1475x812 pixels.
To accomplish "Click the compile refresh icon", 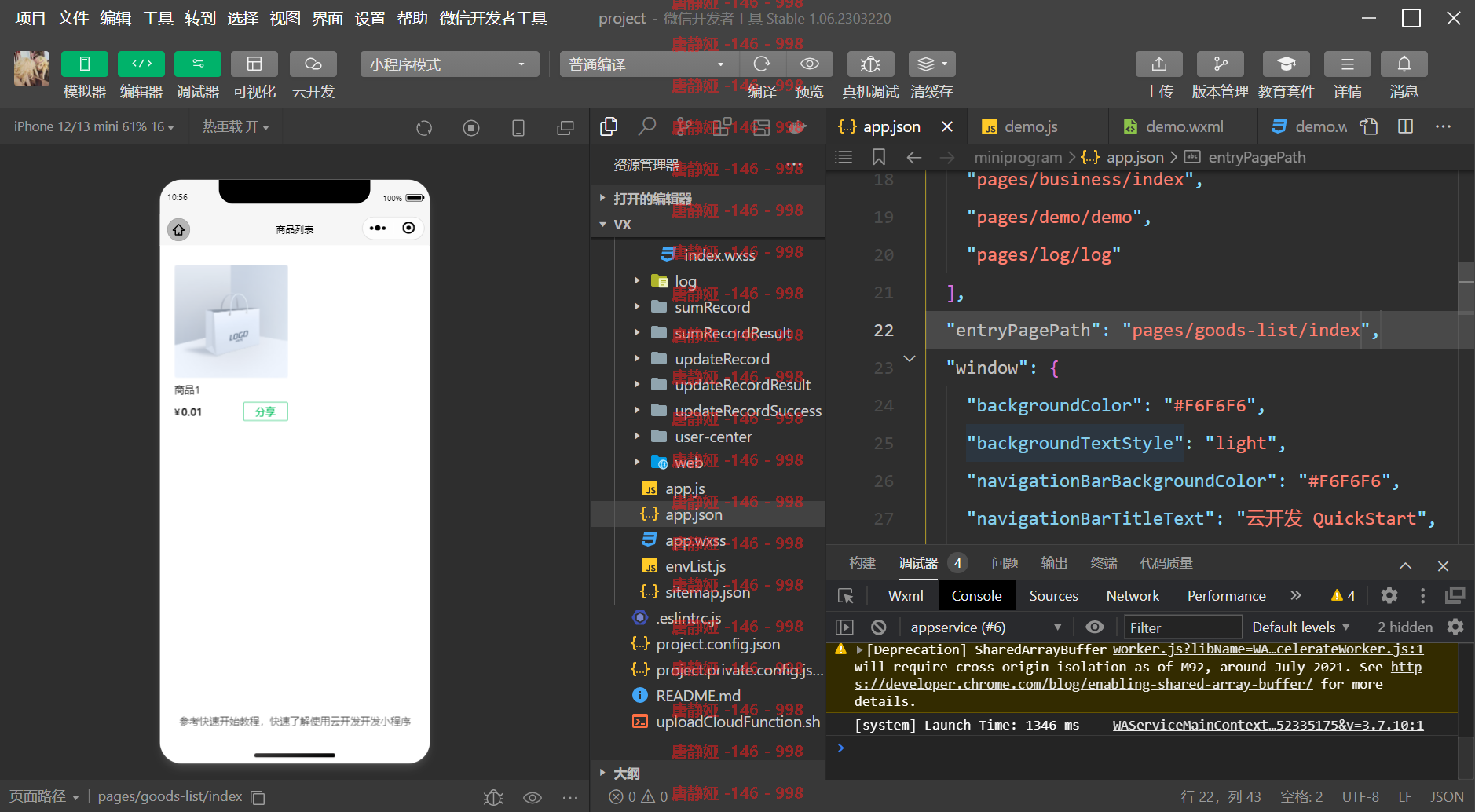I will [x=762, y=64].
